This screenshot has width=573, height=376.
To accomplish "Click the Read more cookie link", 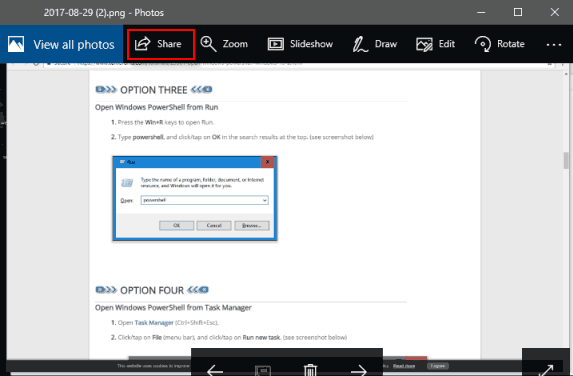I will [x=404, y=366].
